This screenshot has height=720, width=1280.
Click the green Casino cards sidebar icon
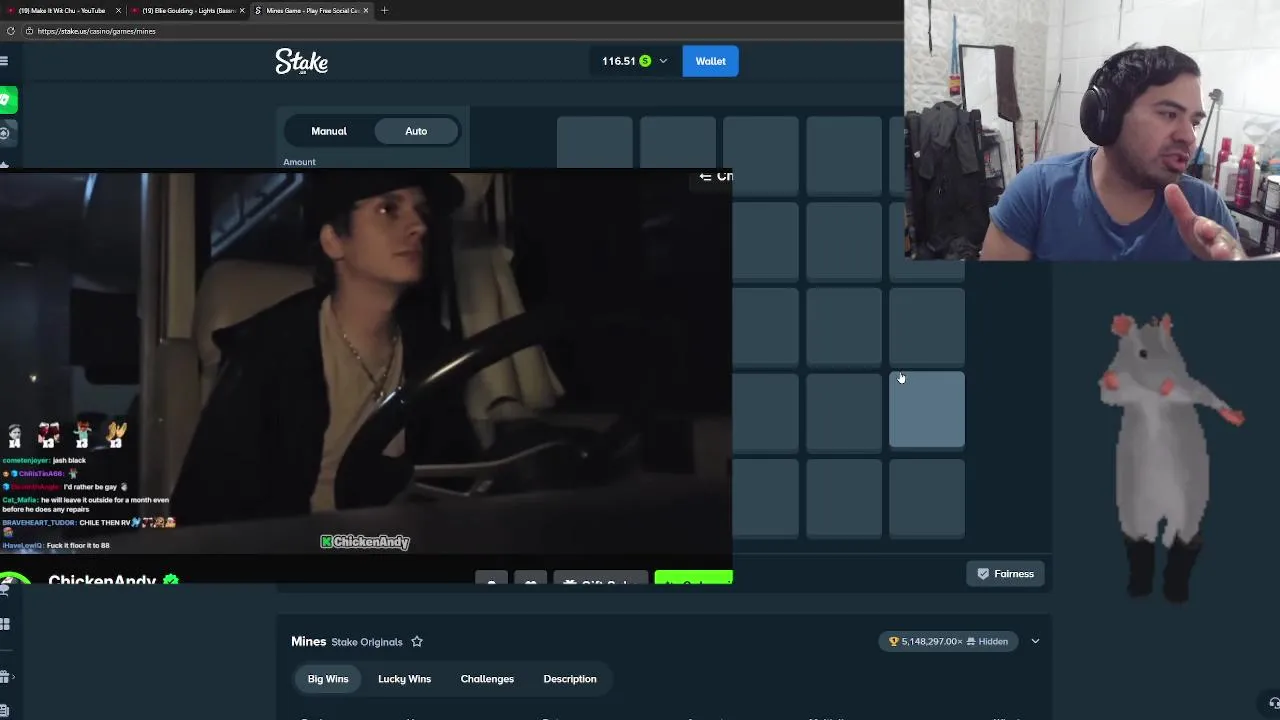point(6,100)
